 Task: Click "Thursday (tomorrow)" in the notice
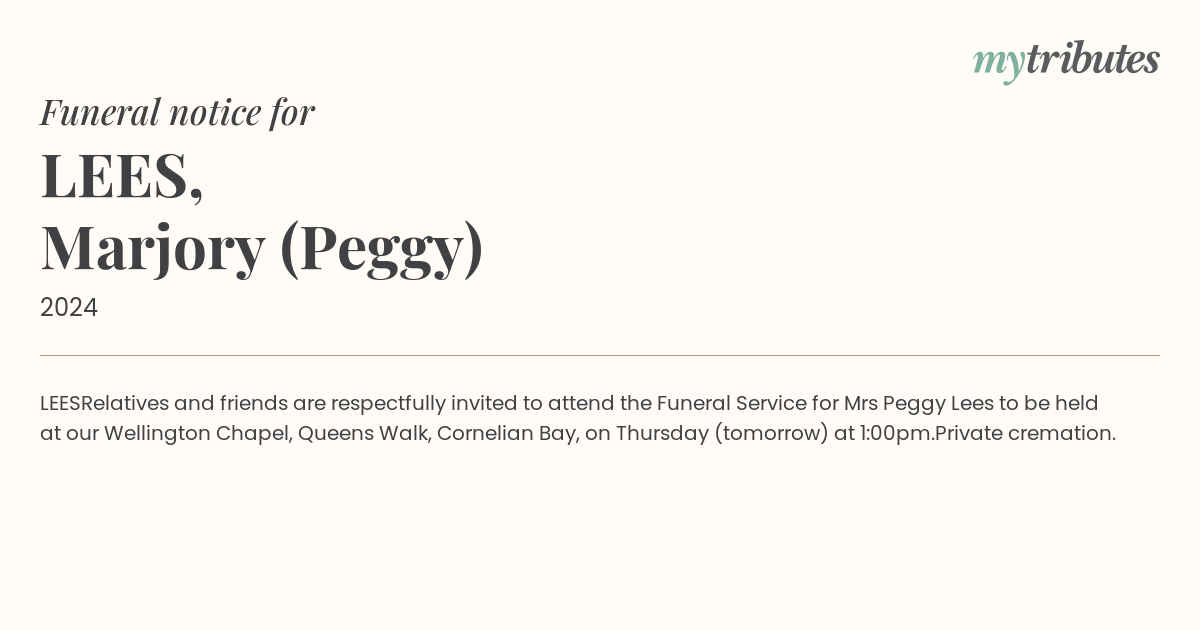point(721,434)
